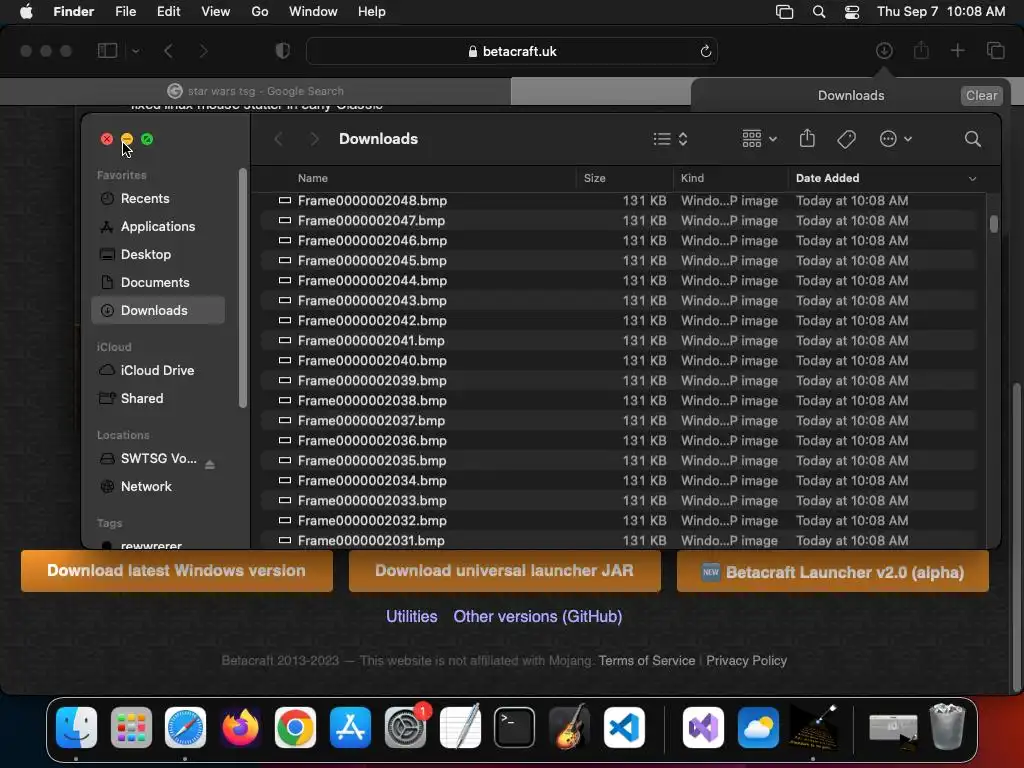Open the Help menu
The width and height of the screenshot is (1024, 768).
pyautogui.click(x=372, y=12)
